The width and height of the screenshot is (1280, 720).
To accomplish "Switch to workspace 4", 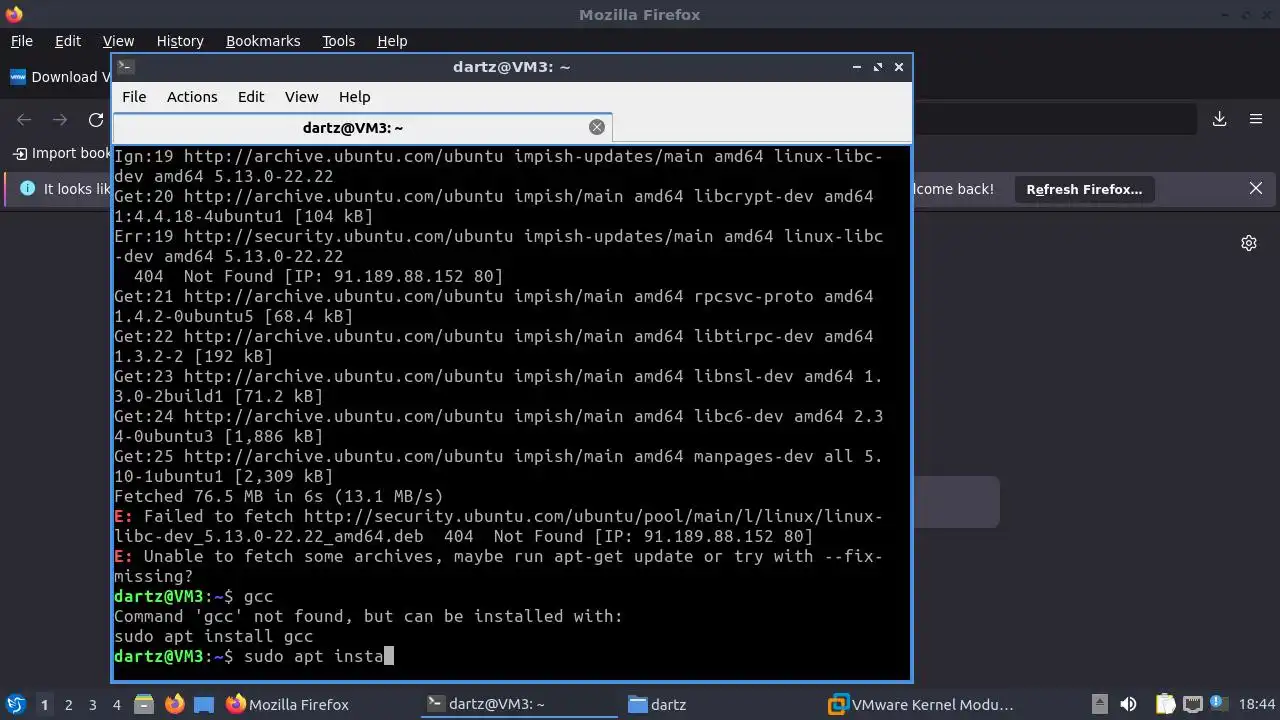I will [117, 704].
